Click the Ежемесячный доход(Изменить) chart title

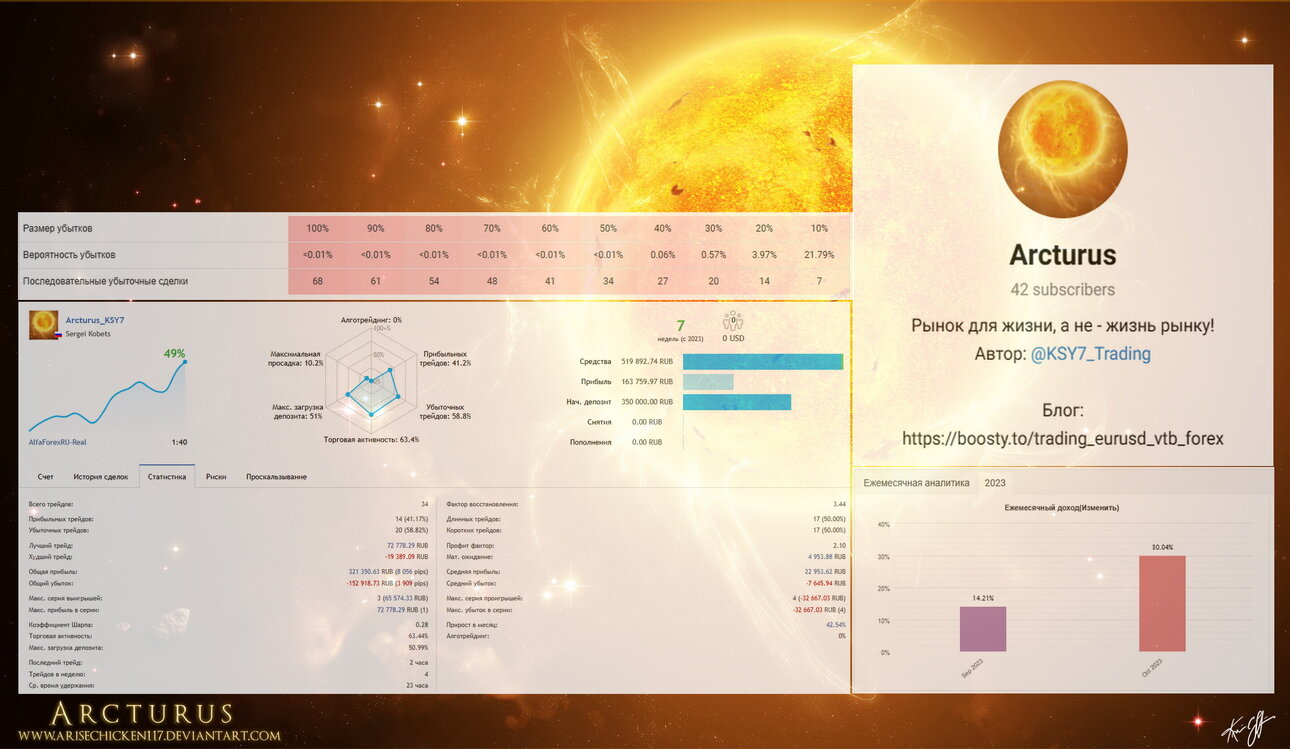pyautogui.click(x=1061, y=508)
